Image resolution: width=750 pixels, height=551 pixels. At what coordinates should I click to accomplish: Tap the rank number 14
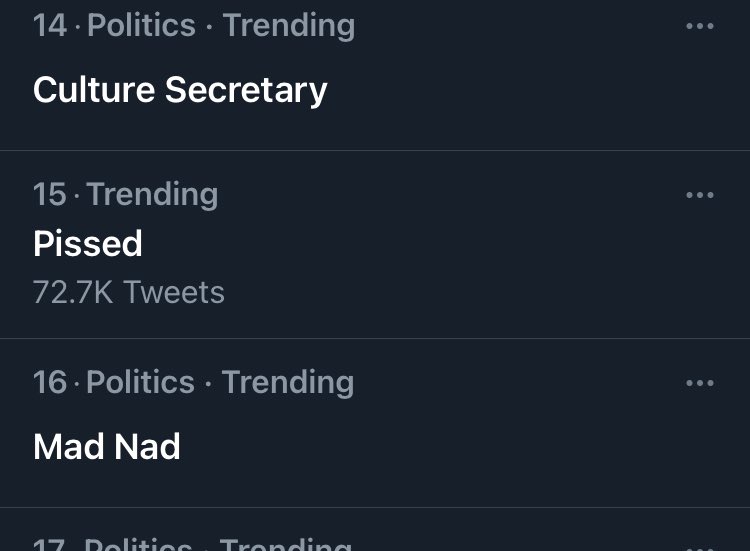click(50, 25)
